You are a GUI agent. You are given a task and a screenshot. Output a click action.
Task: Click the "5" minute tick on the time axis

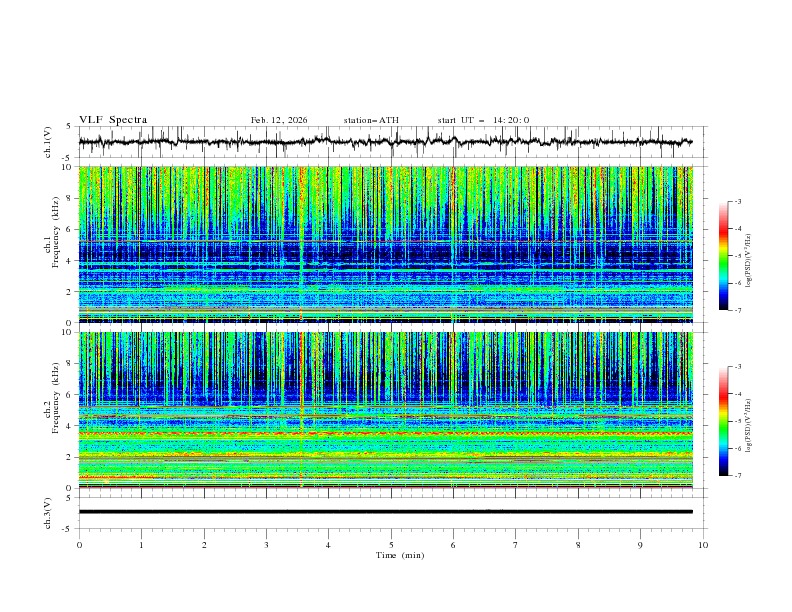391,545
